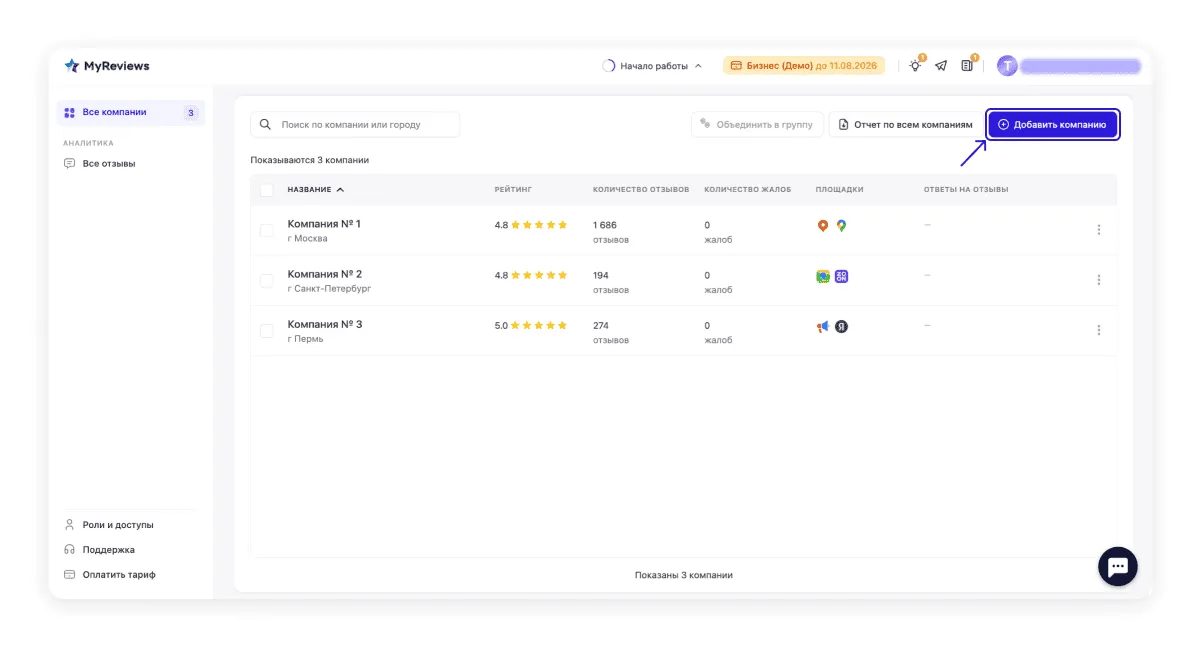Sort by Название column arrow

(340, 189)
